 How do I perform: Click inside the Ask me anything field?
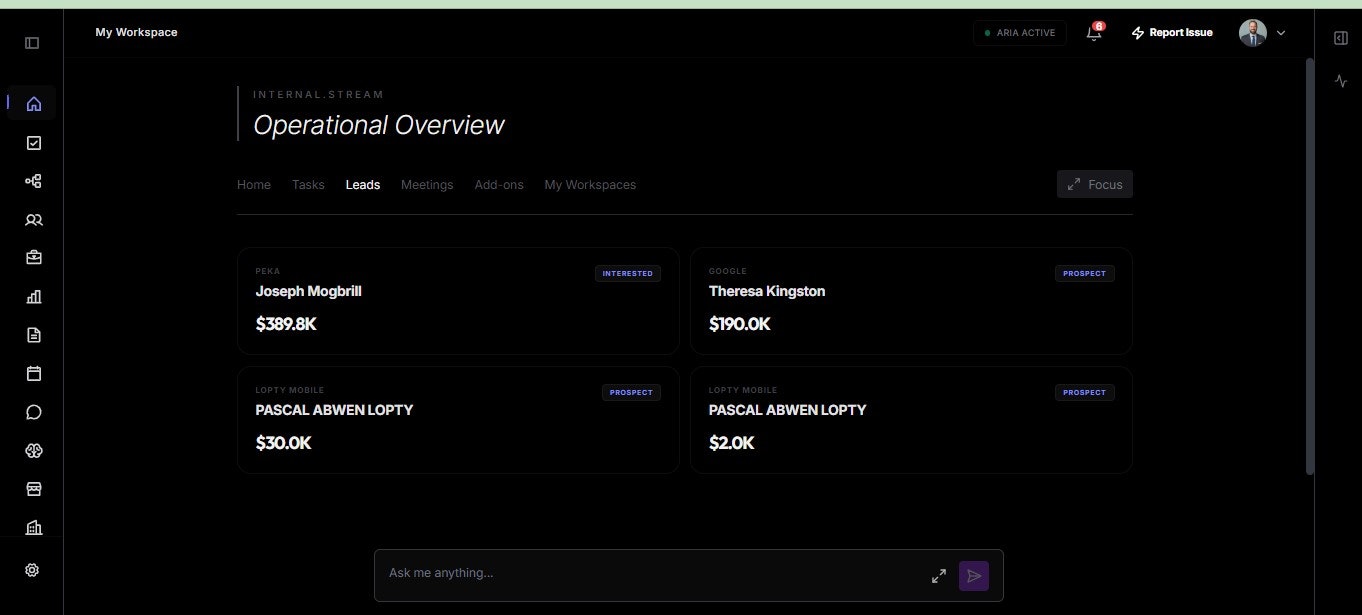(600, 573)
